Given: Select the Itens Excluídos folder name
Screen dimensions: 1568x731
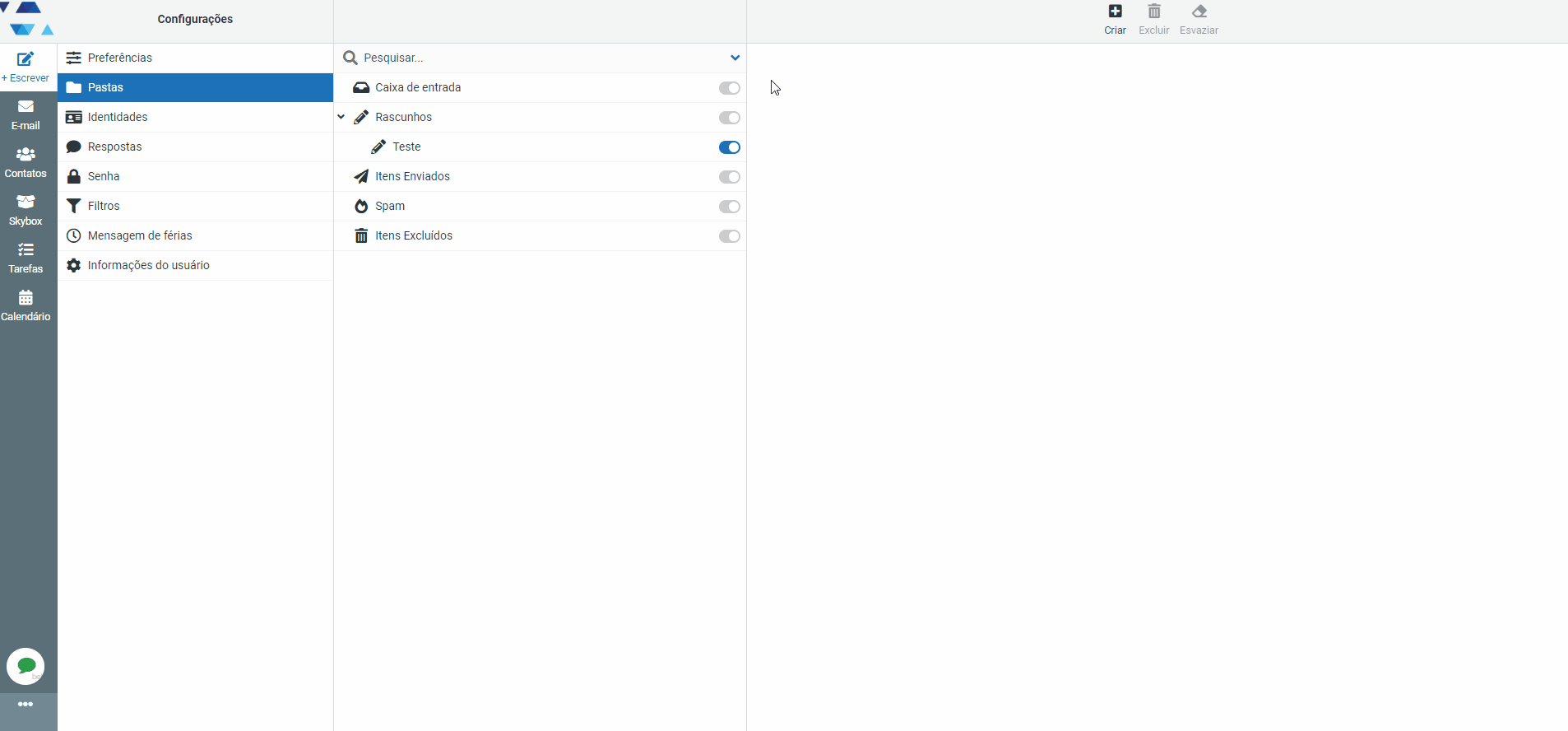Looking at the screenshot, I should click(x=414, y=235).
